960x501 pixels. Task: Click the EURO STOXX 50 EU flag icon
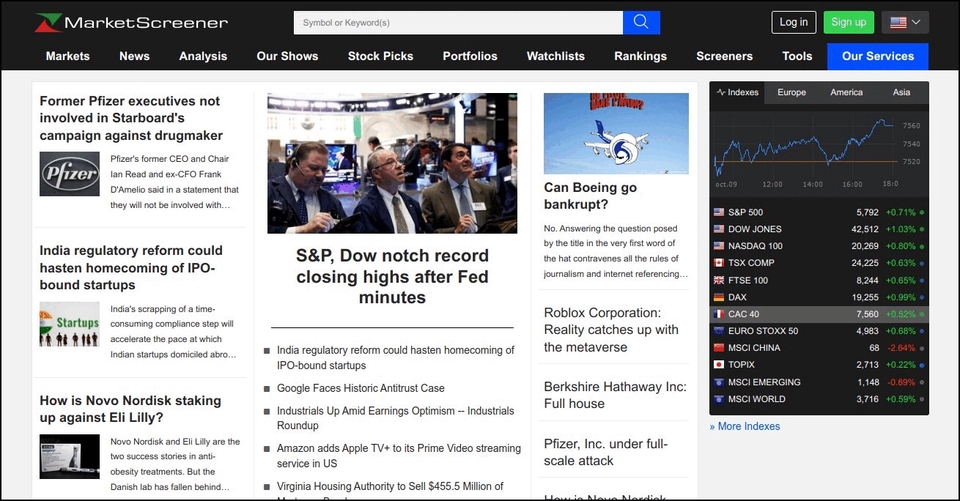(x=719, y=331)
